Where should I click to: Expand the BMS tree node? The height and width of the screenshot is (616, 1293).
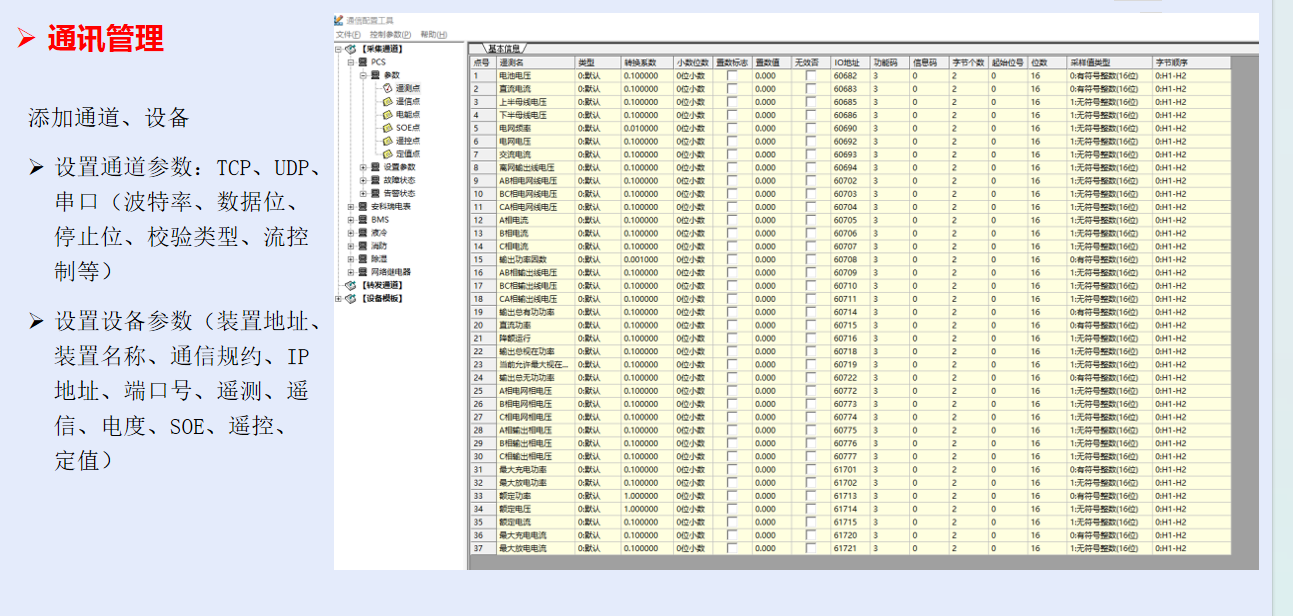point(351,219)
